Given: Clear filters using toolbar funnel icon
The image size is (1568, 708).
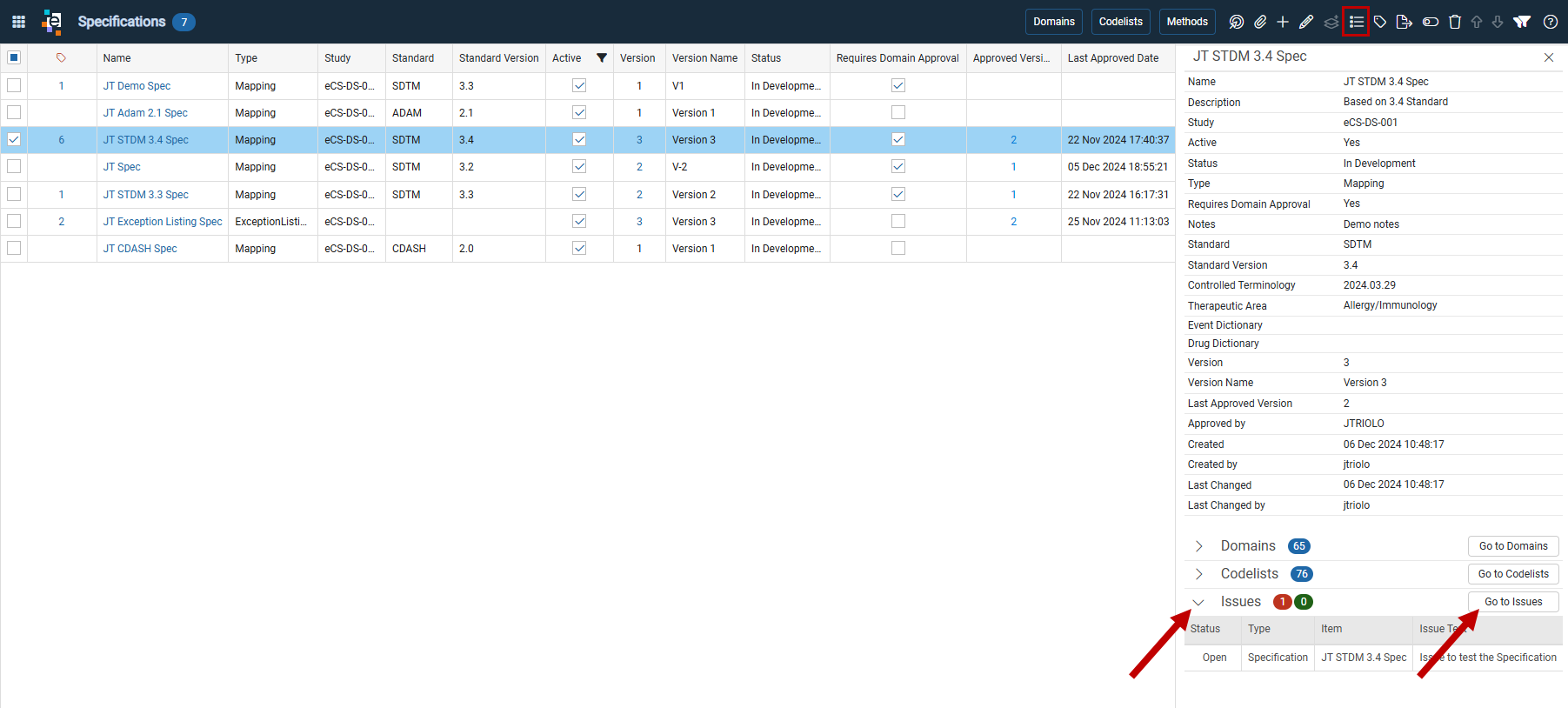Looking at the screenshot, I should 1522,22.
